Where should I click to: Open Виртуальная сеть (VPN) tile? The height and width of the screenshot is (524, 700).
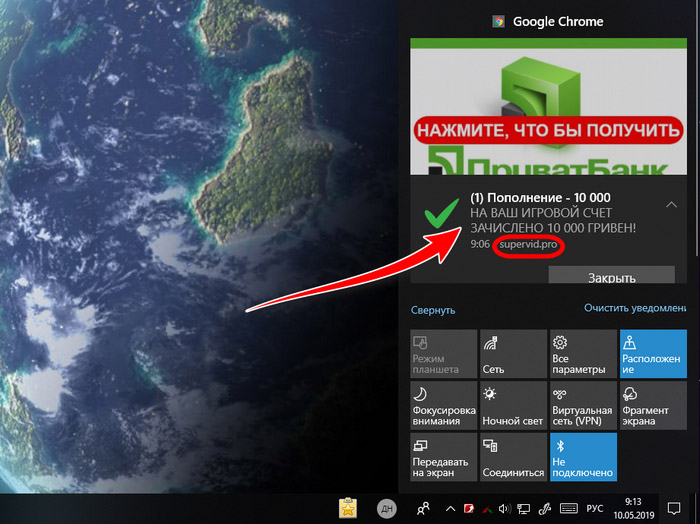(583, 405)
